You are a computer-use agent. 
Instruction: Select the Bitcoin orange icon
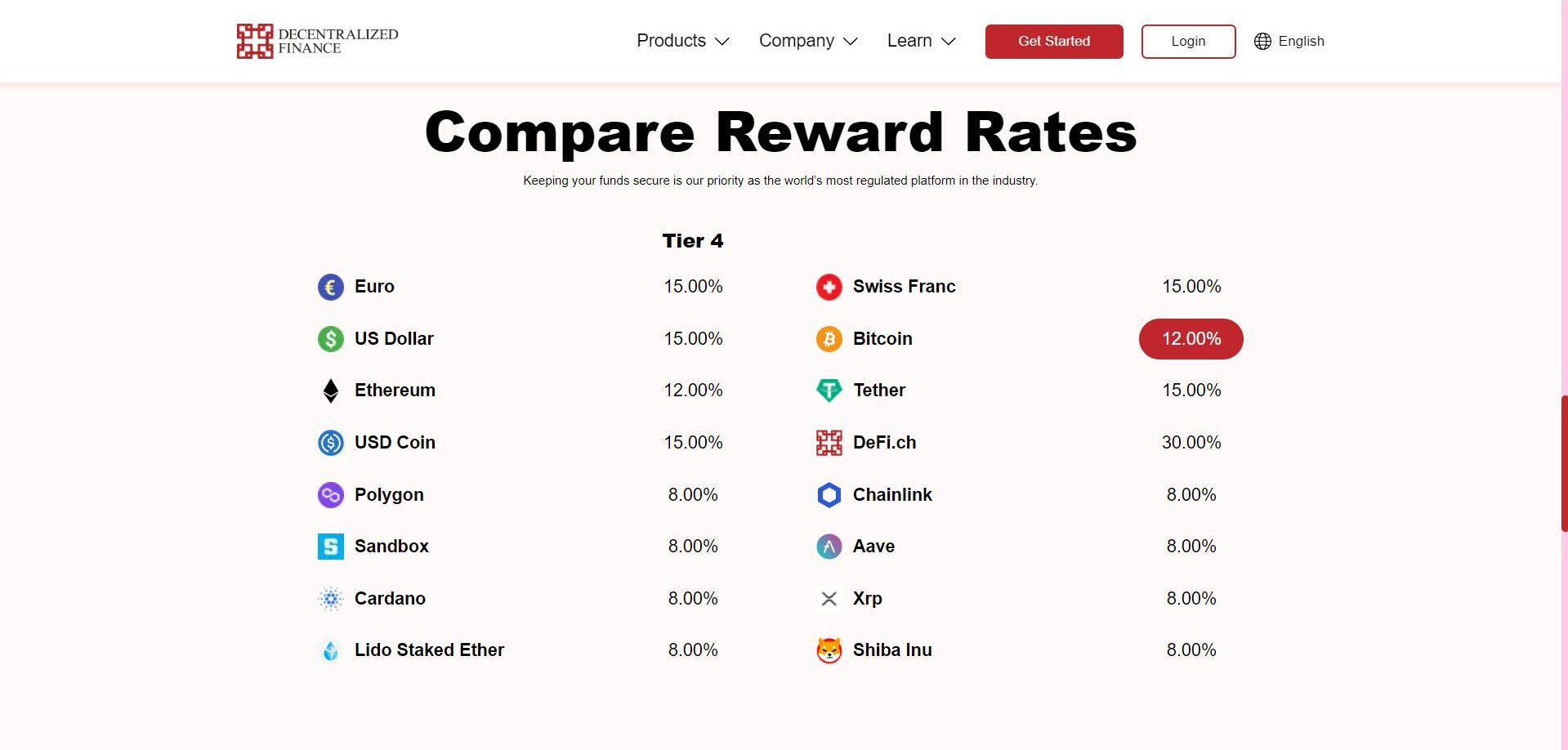tap(829, 339)
